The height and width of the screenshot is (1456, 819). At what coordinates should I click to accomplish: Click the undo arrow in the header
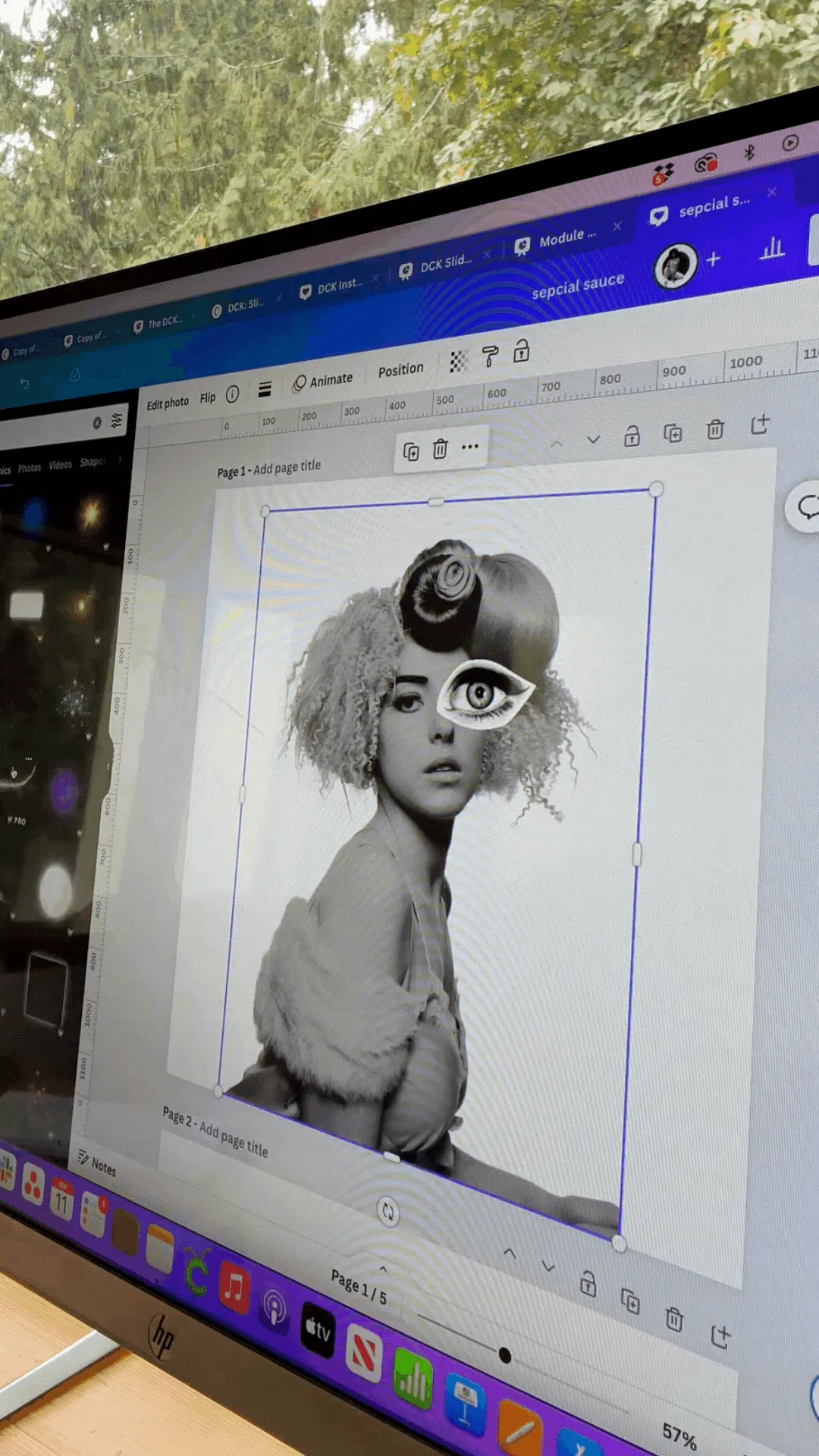(24, 384)
